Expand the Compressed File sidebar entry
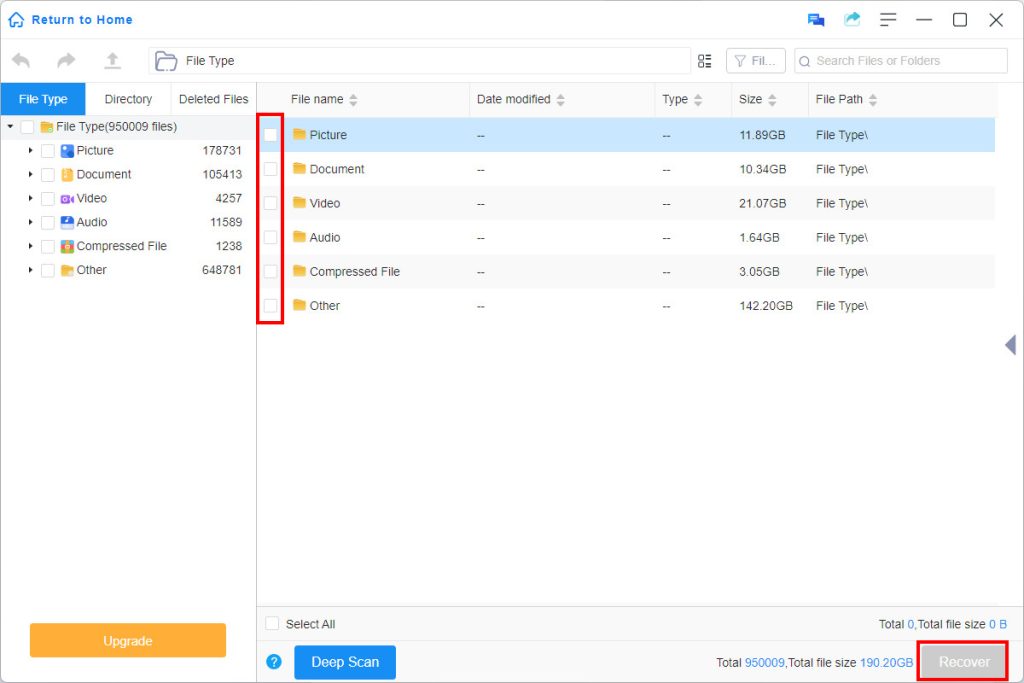The width and height of the screenshot is (1024, 683). pyautogui.click(x=31, y=246)
